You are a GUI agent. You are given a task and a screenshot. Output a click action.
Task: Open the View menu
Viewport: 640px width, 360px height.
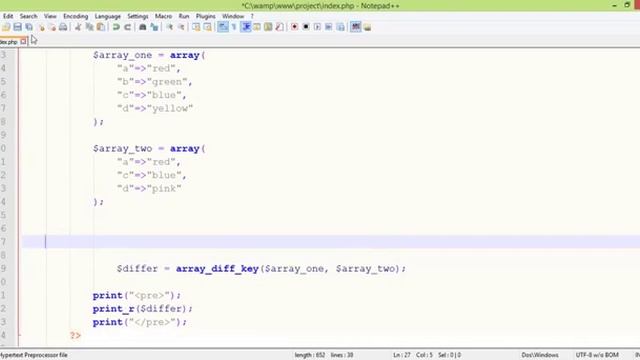coord(50,16)
